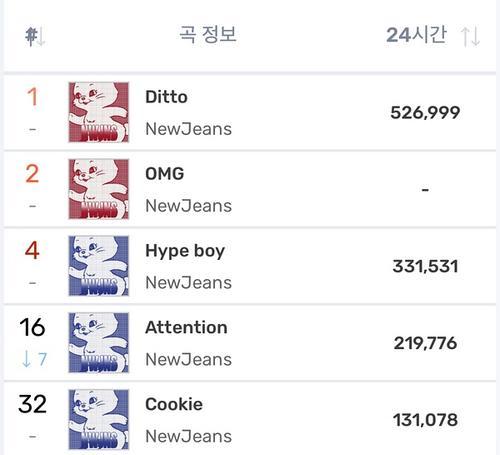Select the OMG song title
This screenshot has height=455, width=500.
tap(165, 174)
